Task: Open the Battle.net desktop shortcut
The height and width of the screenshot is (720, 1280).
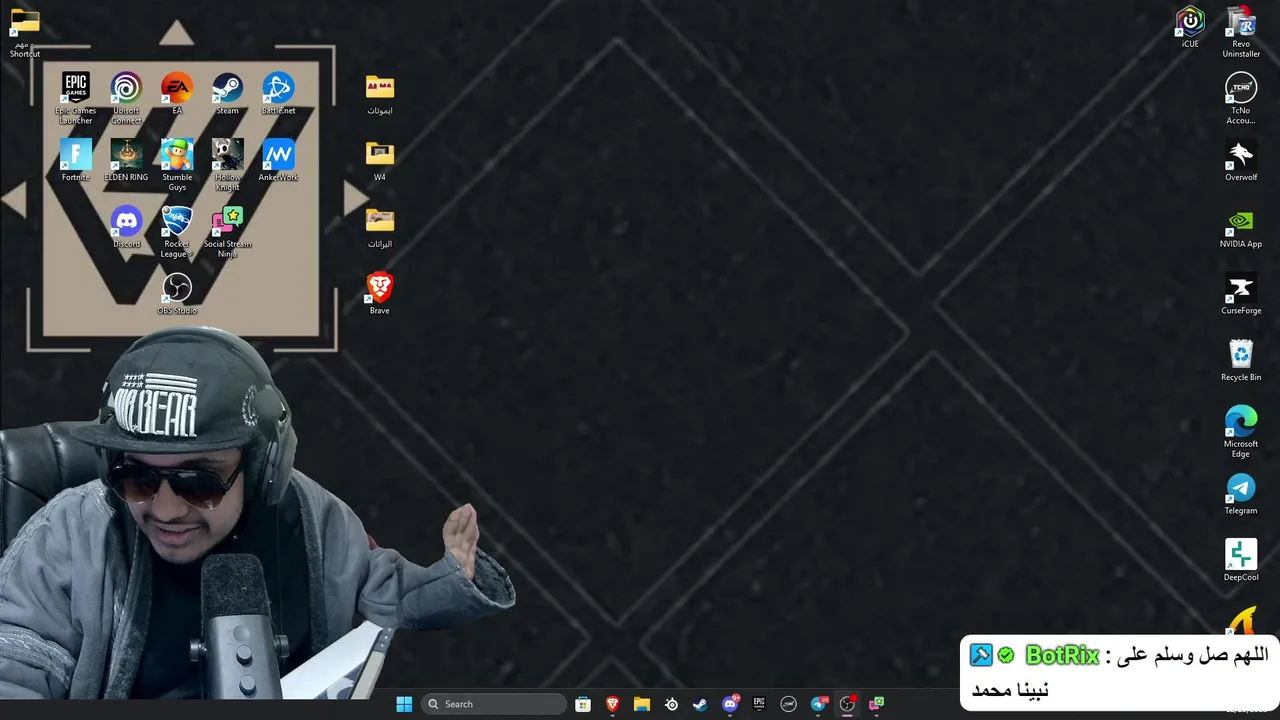Action: [x=278, y=92]
